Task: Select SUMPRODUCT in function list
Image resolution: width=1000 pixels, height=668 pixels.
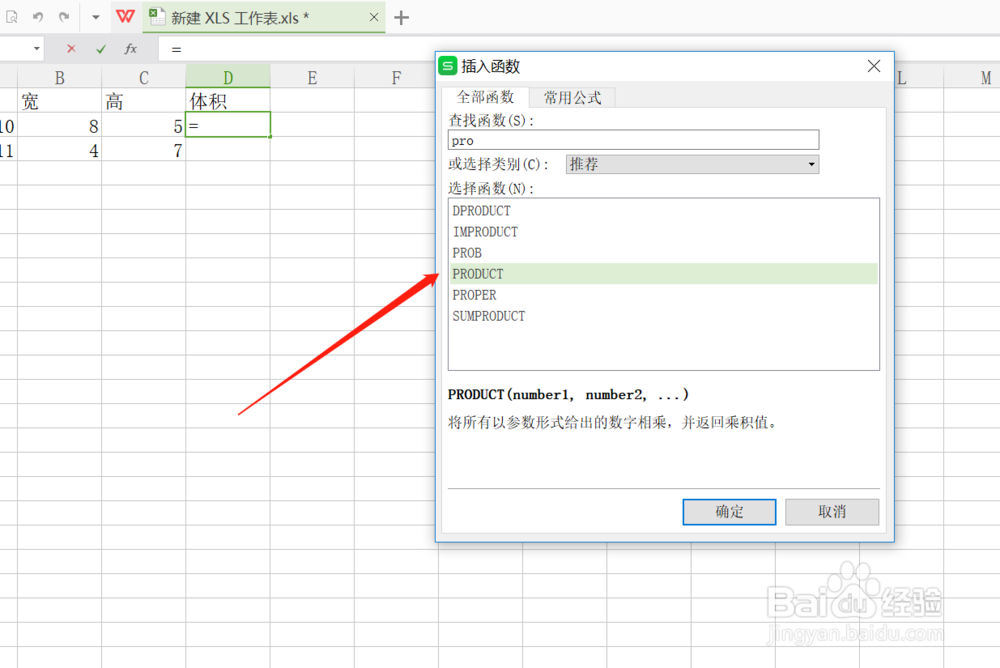Action: [663, 316]
